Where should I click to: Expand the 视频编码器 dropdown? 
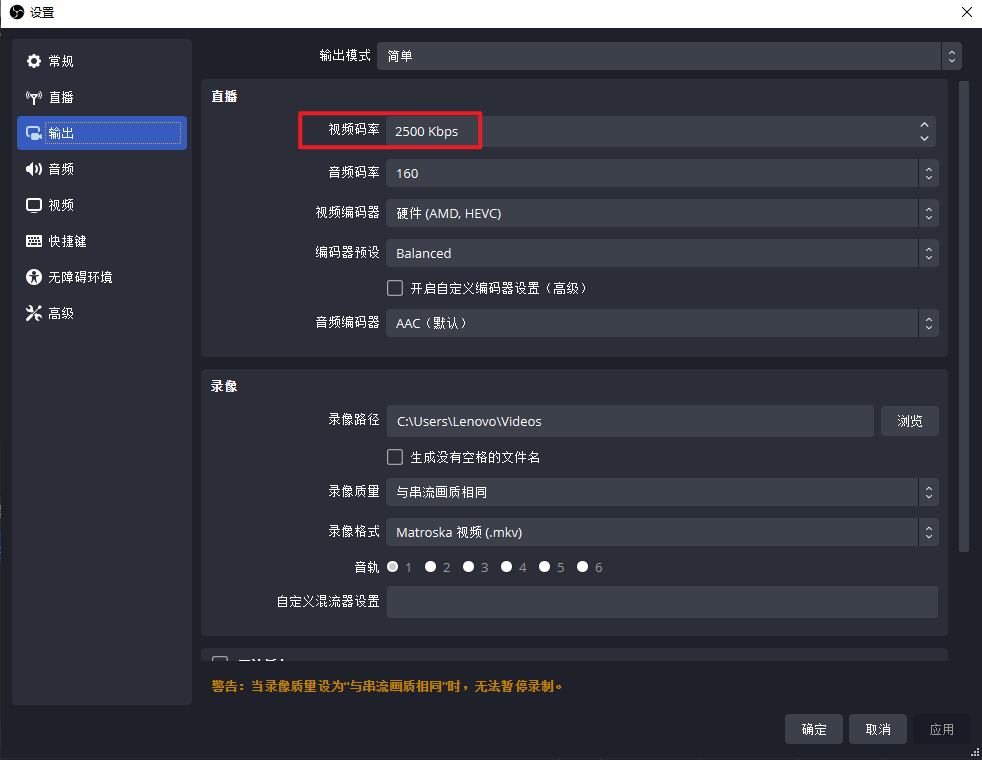coord(660,213)
